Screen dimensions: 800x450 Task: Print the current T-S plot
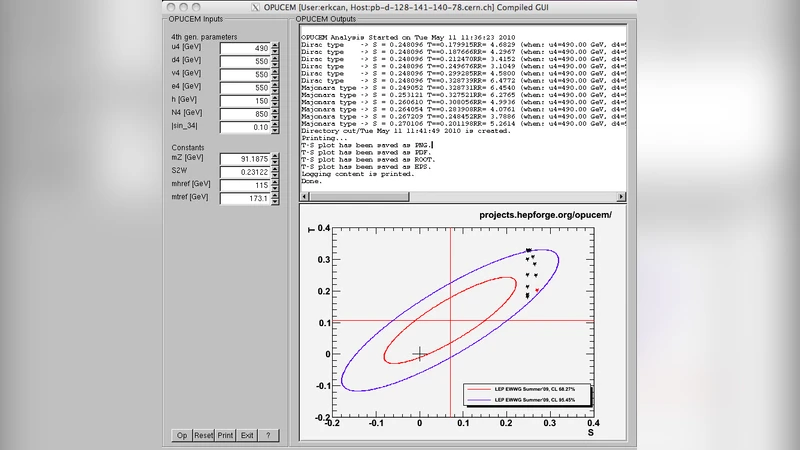pos(226,435)
